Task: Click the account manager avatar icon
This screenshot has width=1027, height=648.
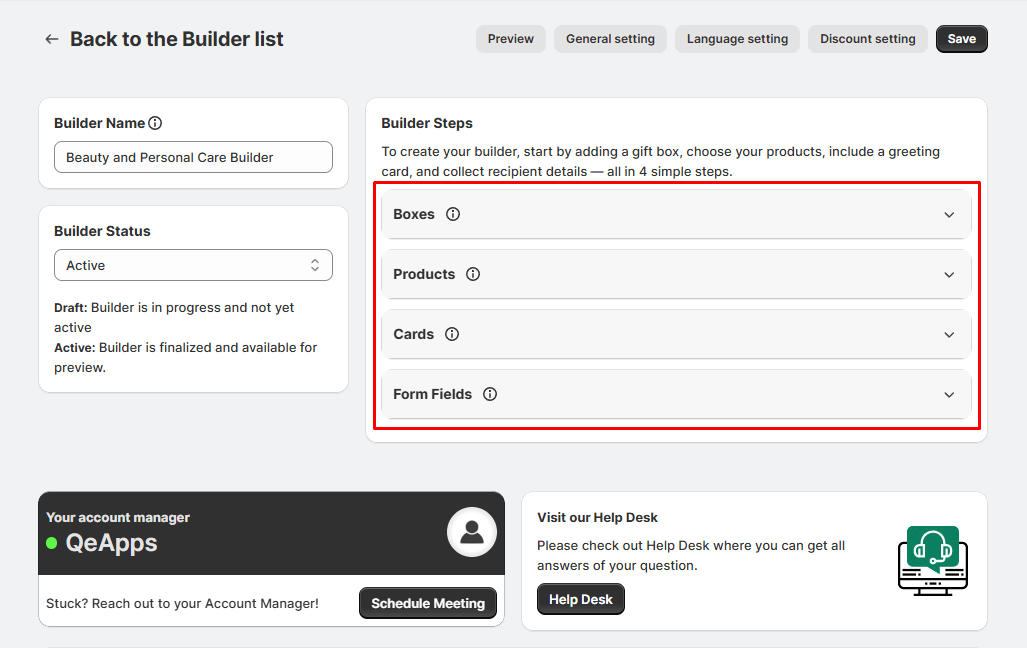Action: pos(471,532)
